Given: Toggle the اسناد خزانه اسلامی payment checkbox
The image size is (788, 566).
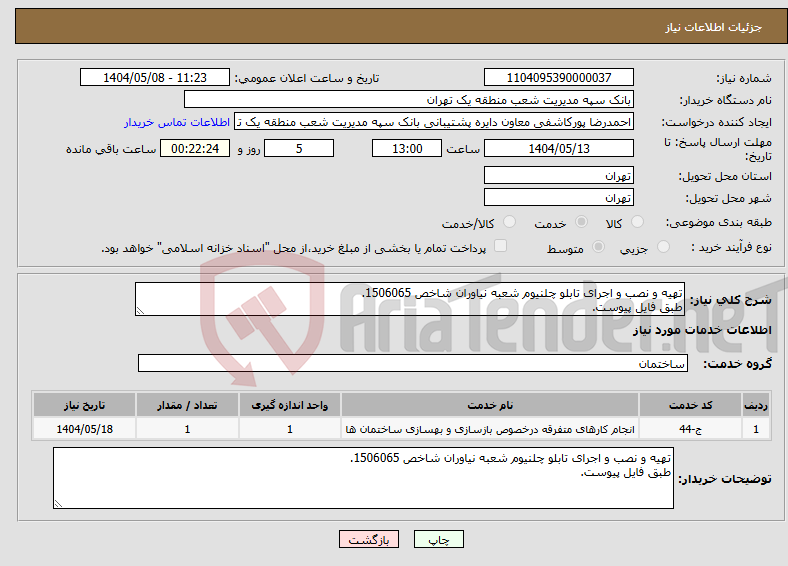Looking at the screenshot, I should click(500, 245).
